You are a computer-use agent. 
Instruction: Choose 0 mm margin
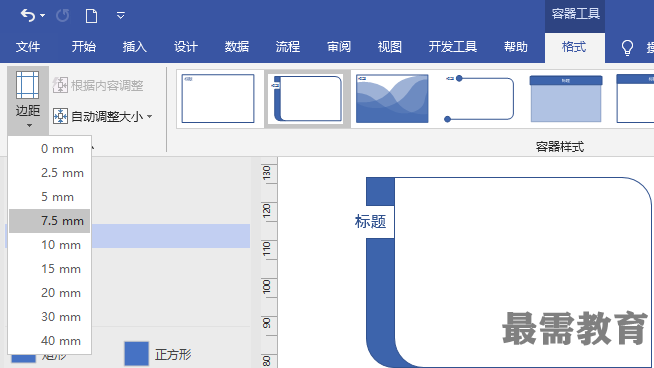[x=50, y=149]
